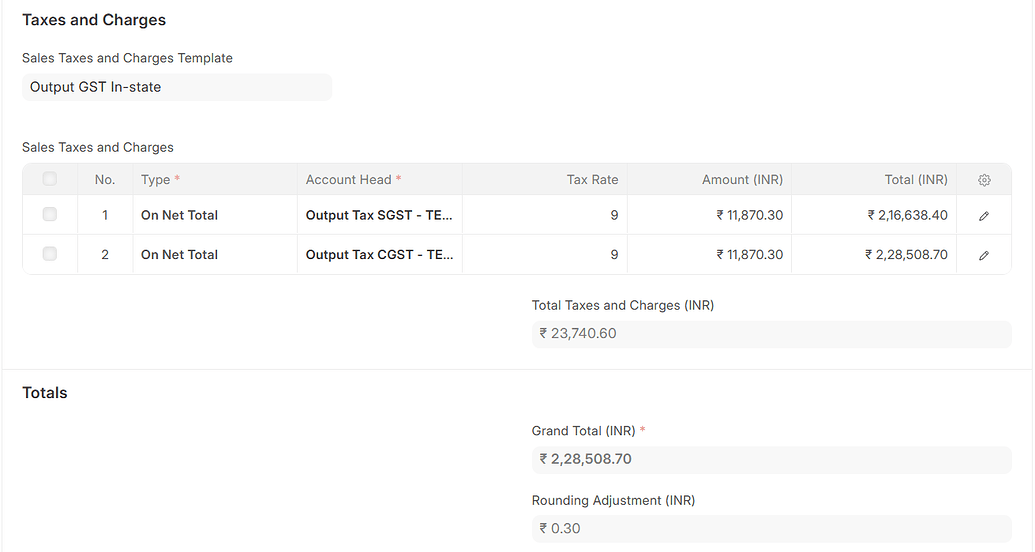Click tax rate 9 in CGST row
This screenshot has height=552, width=1035.
tap(545, 254)
